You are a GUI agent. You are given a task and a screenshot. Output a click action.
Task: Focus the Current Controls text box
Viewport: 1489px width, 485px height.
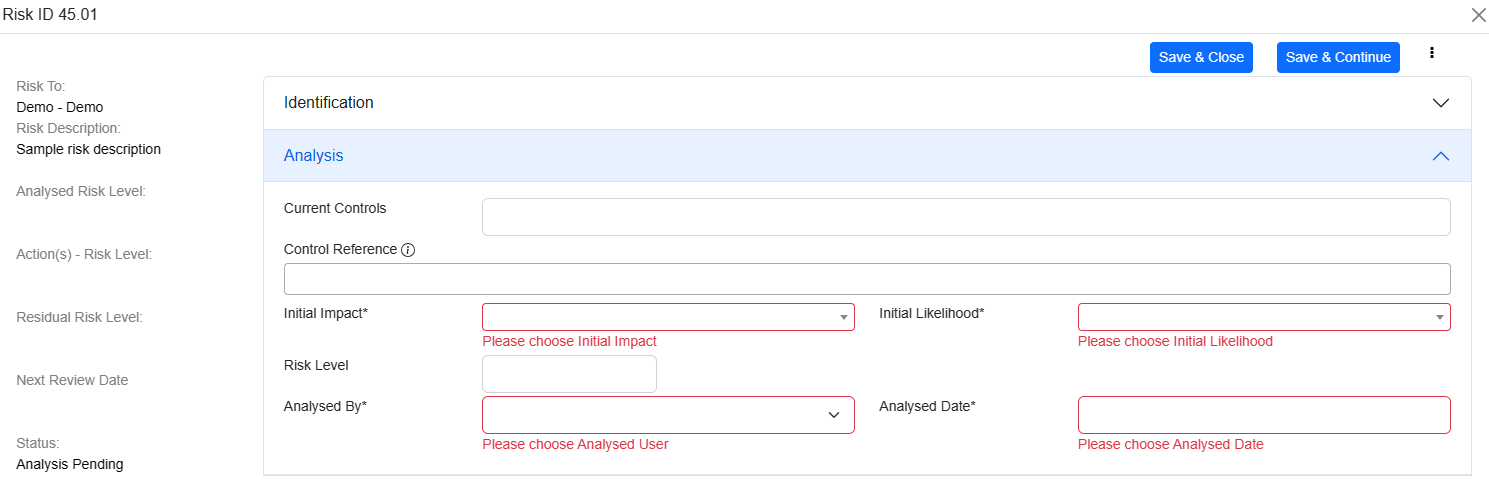pyautogui.click(x=965, y=217)
